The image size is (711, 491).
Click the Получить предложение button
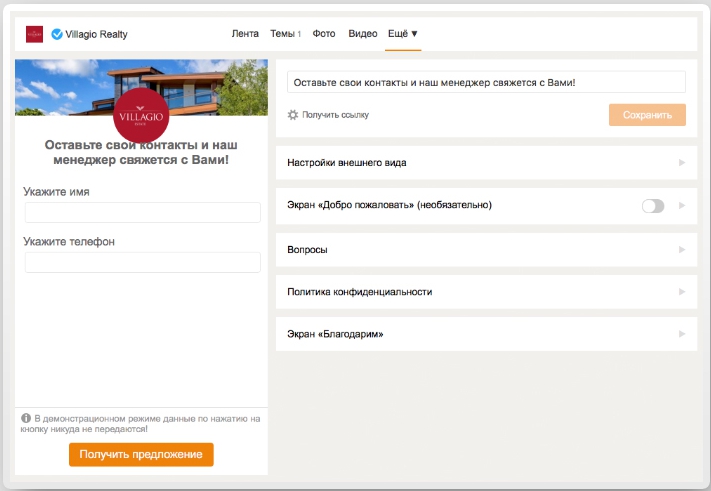pyautogui.click(x=141, y=454)
